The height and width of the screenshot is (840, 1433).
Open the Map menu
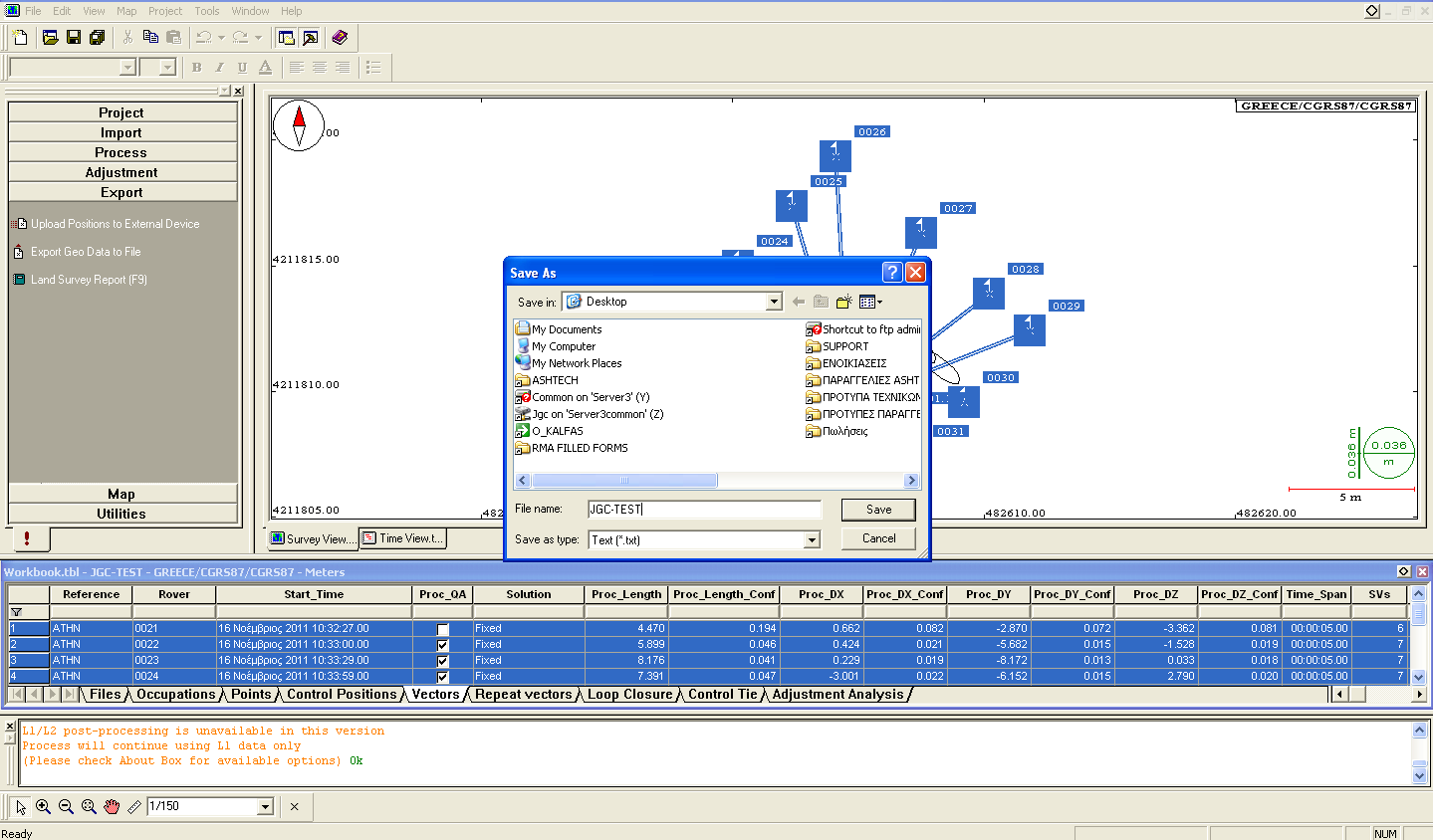point(126,11)
